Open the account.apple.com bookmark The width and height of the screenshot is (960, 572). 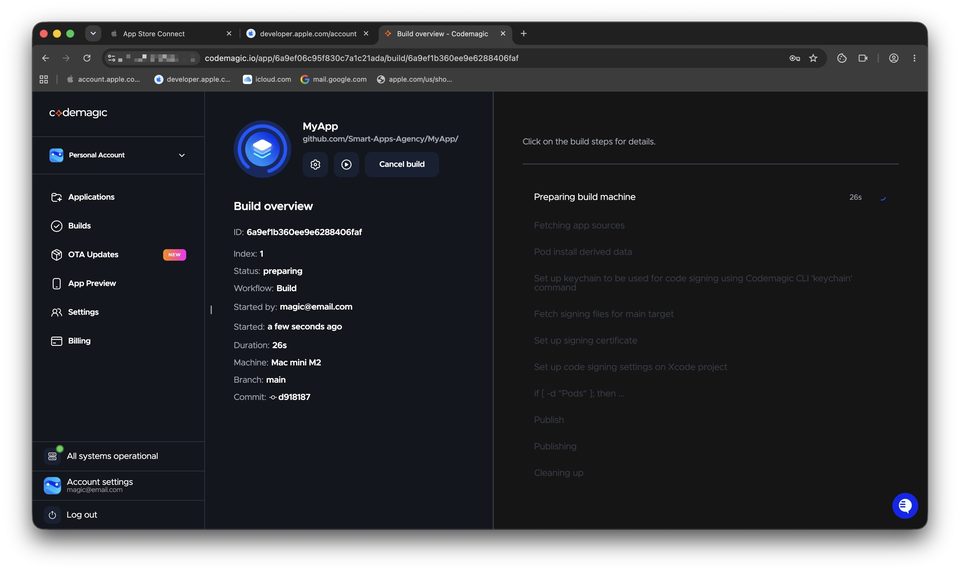(x=103, y=80)
